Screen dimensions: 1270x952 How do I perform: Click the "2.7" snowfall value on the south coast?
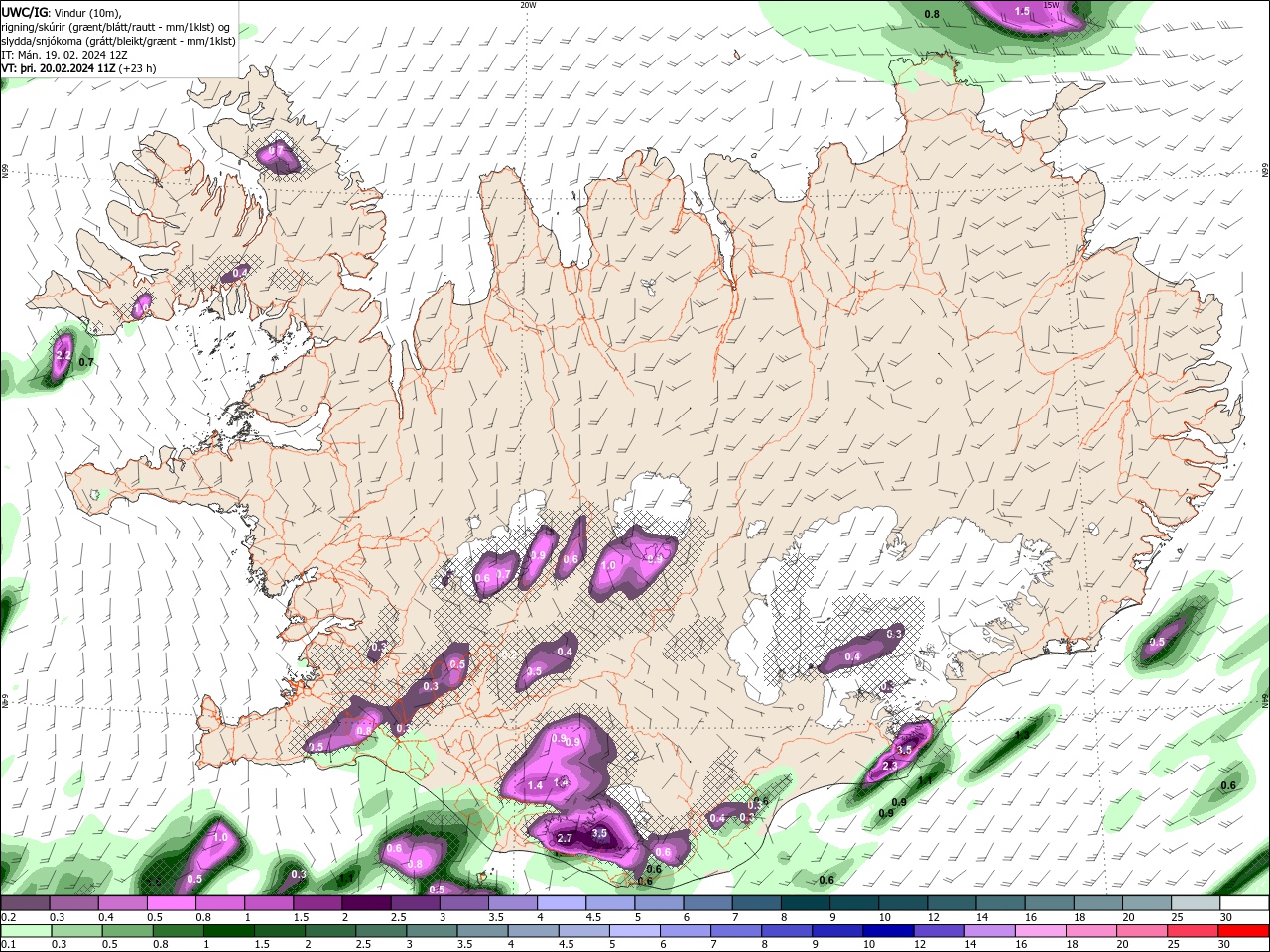click(x=565, y=838)
